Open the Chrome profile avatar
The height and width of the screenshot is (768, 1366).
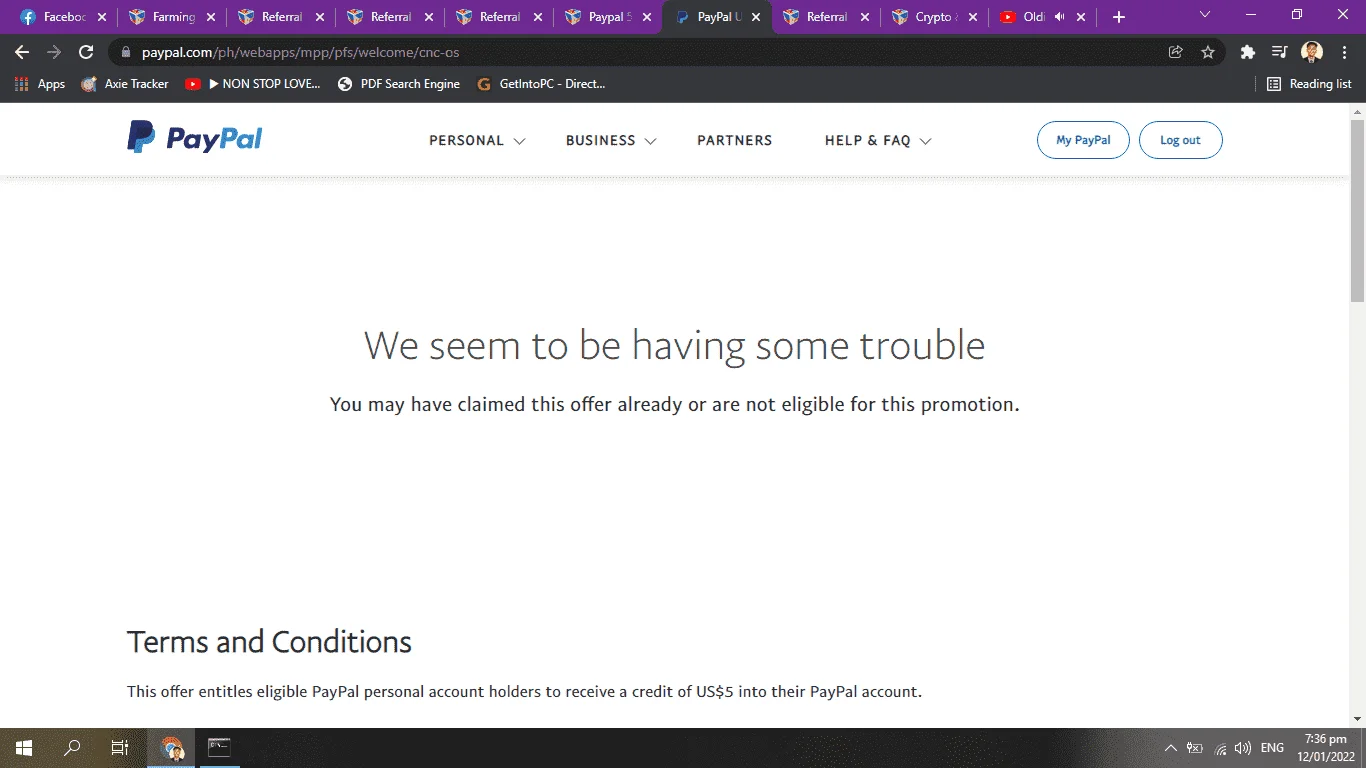(1312, 52)
